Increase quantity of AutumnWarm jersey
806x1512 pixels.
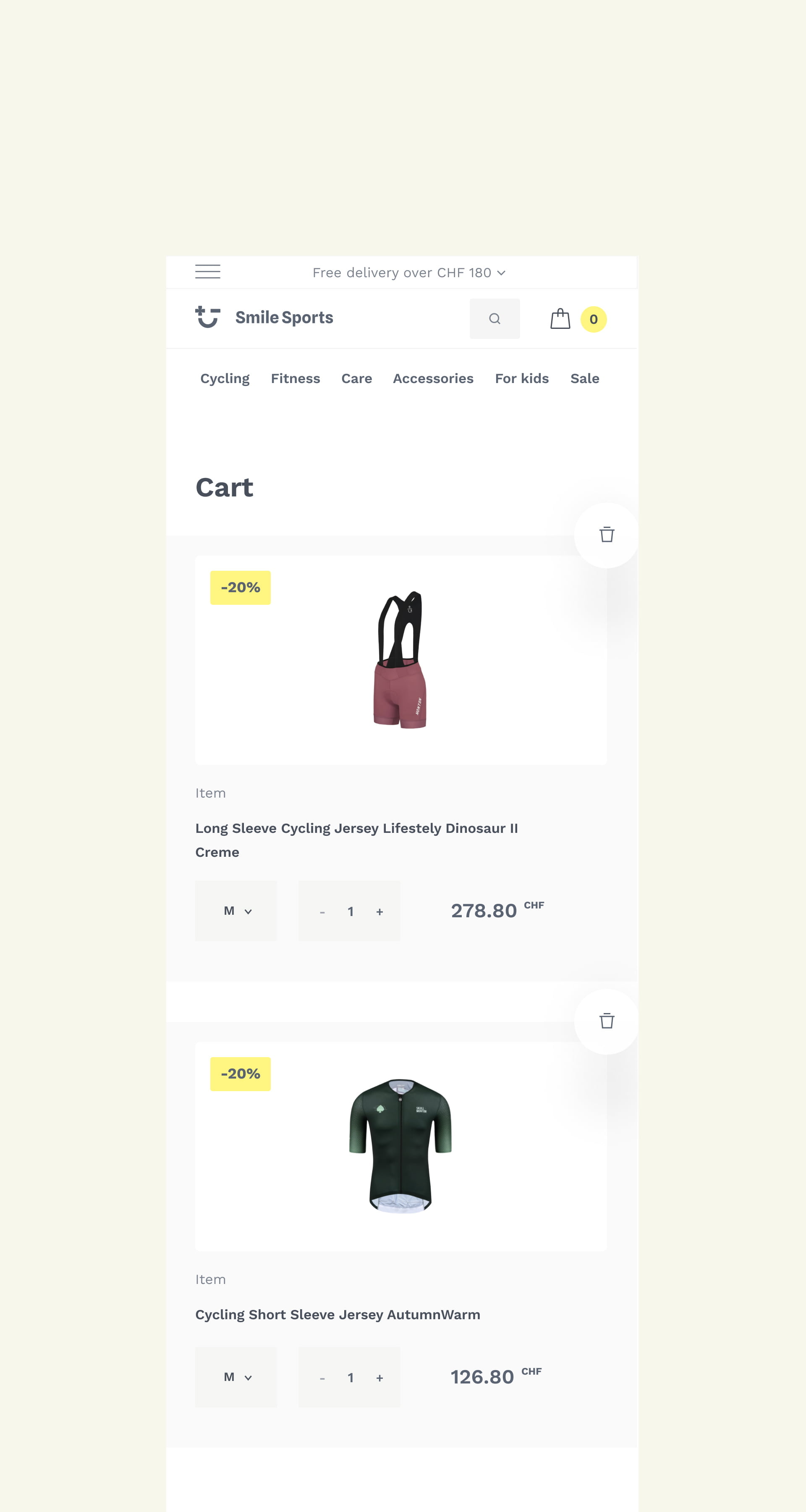point(379,1378)
